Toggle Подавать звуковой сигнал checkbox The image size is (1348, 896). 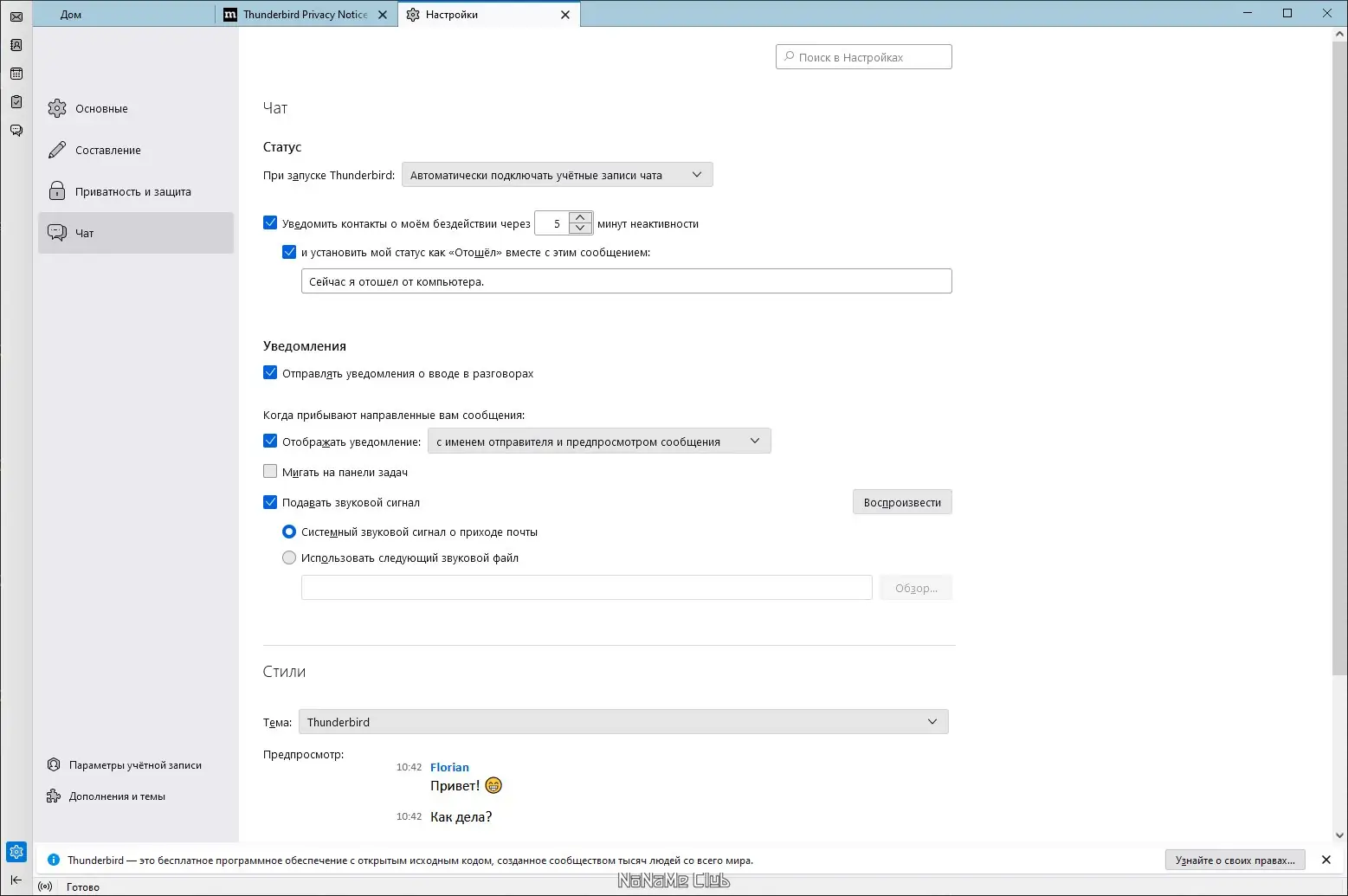(x=270, y=502)
